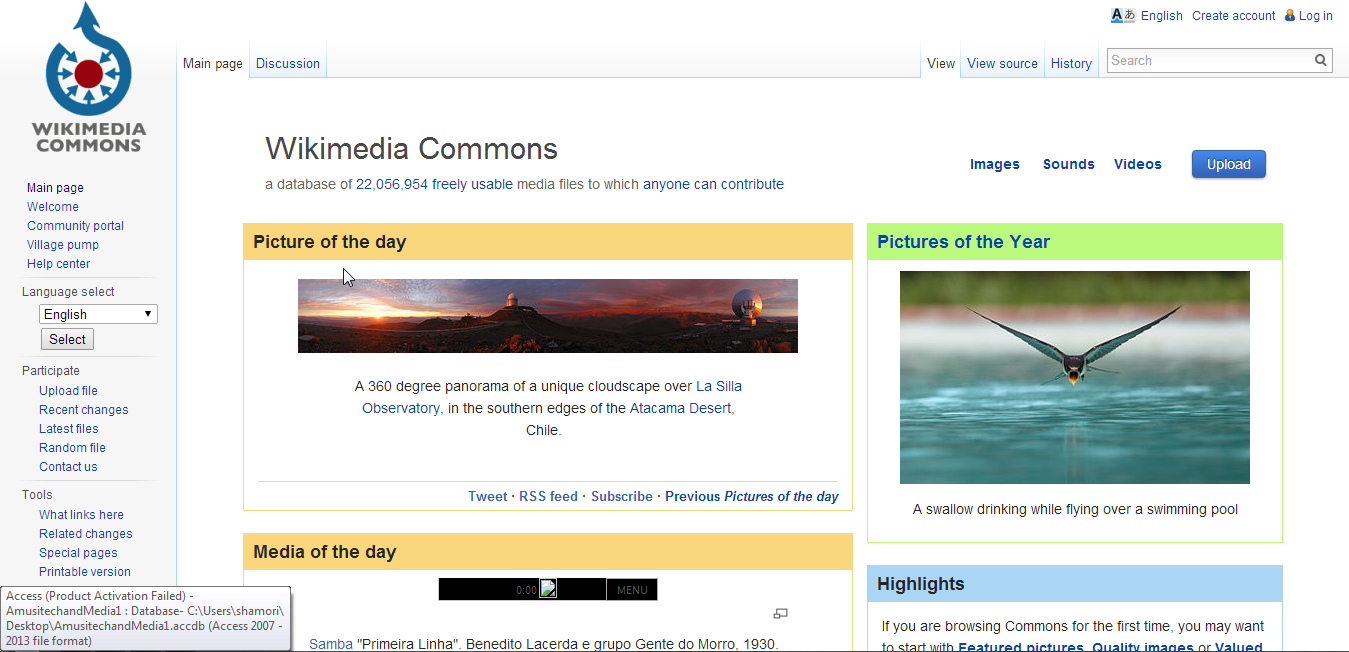Click Contact us in the sidebar
This screenshot has height=652, width=1349.
click(x=68, y=467)
